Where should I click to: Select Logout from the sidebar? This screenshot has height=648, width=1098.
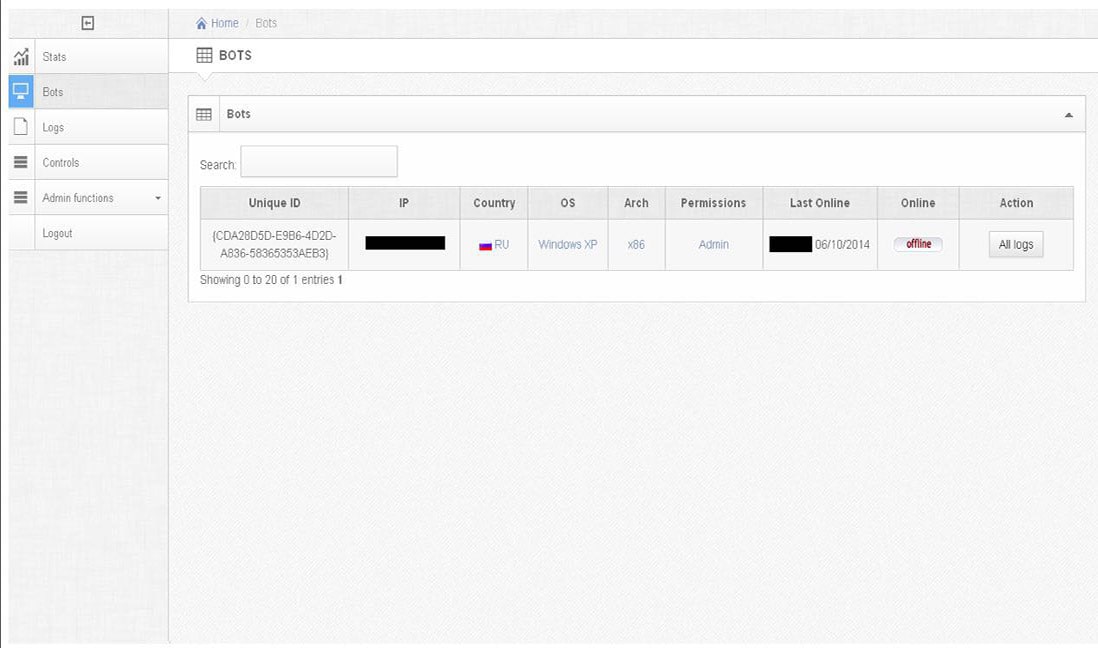(x=57, y=232)
